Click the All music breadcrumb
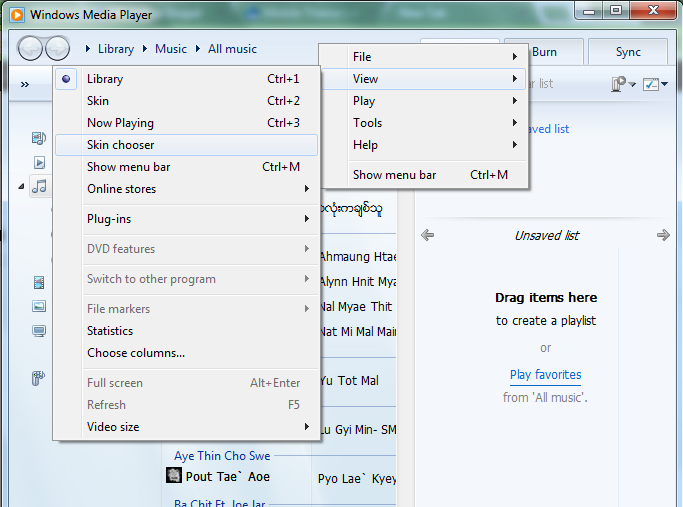 (x=232, y=49)
